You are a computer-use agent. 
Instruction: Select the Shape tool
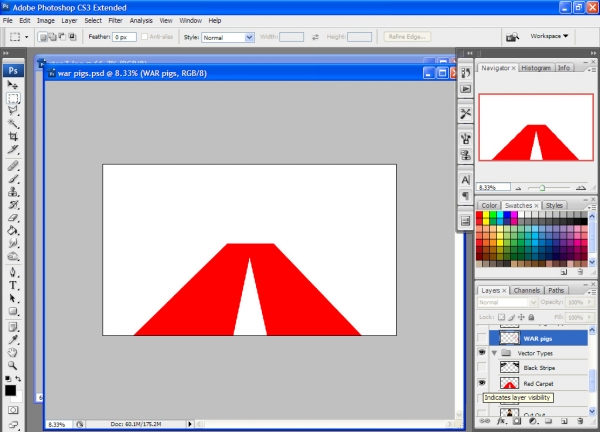click(13, 311)
